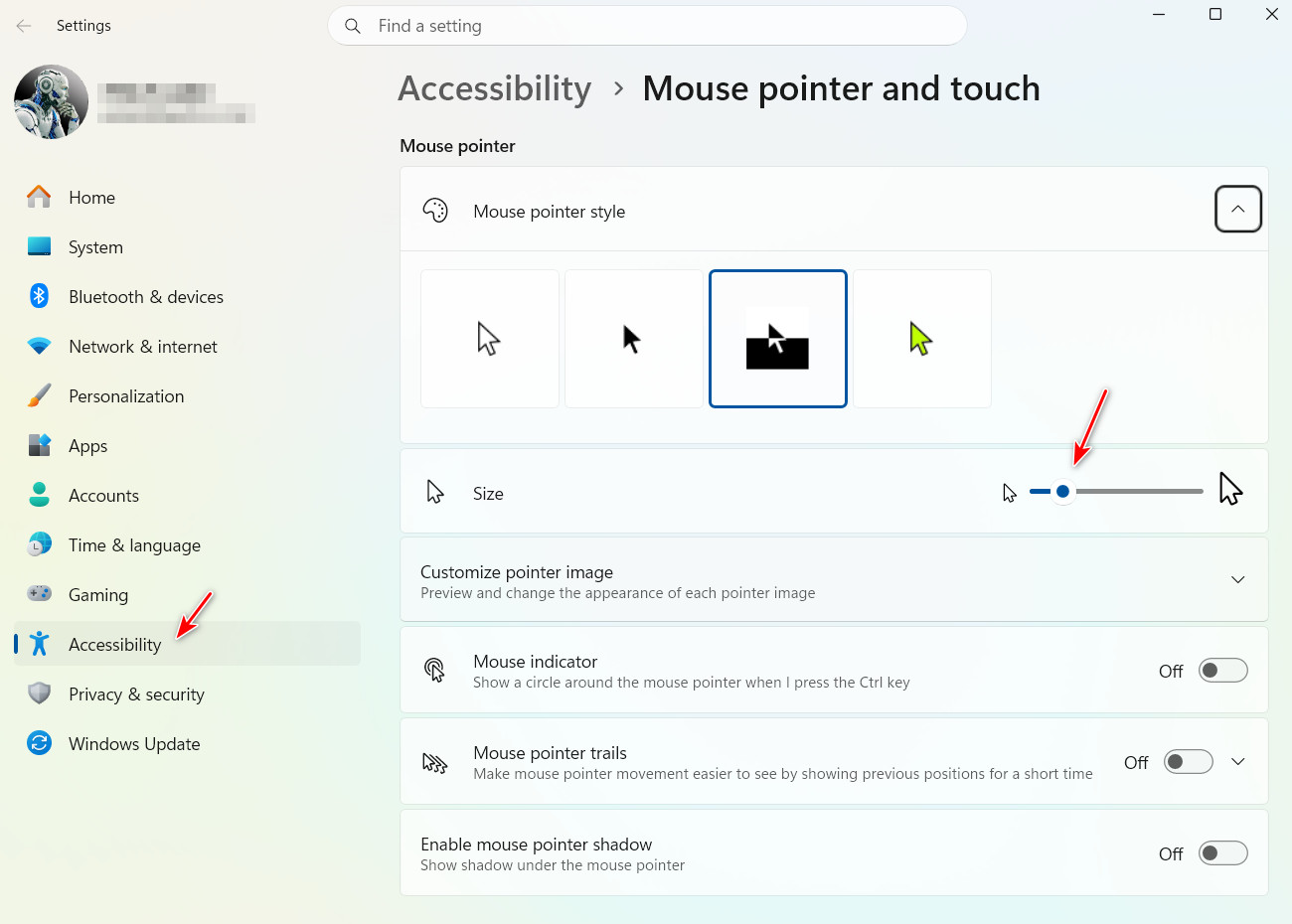Open Personalization settings

187,395
